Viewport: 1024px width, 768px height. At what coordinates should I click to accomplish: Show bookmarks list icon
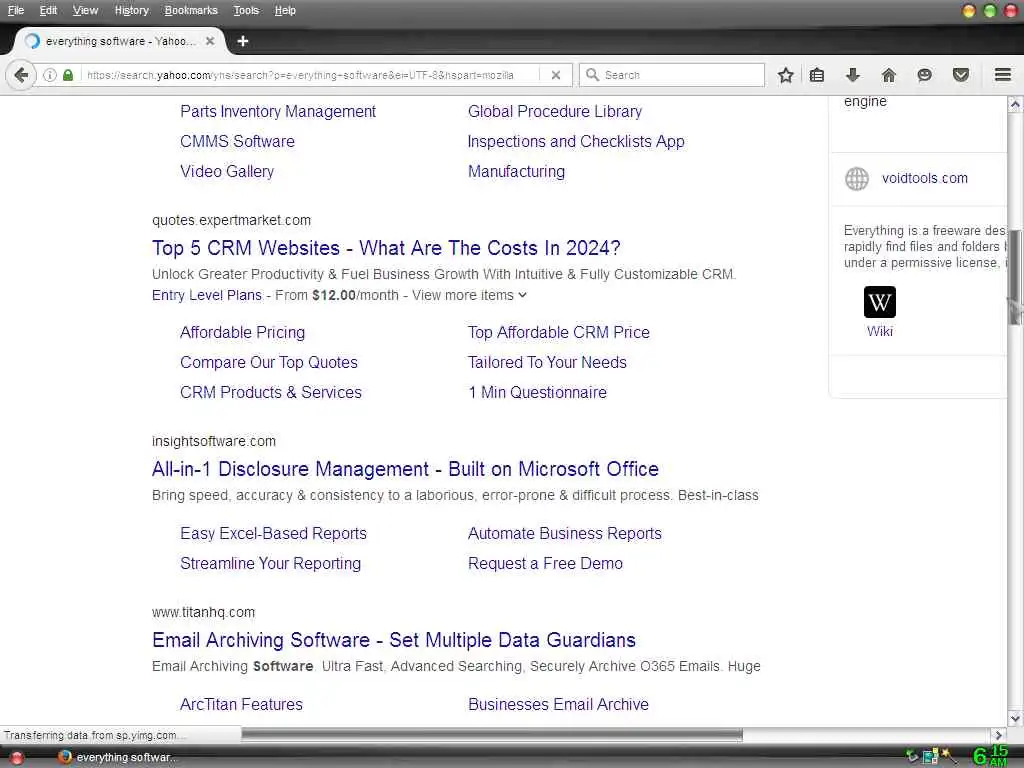click(816, 75)
